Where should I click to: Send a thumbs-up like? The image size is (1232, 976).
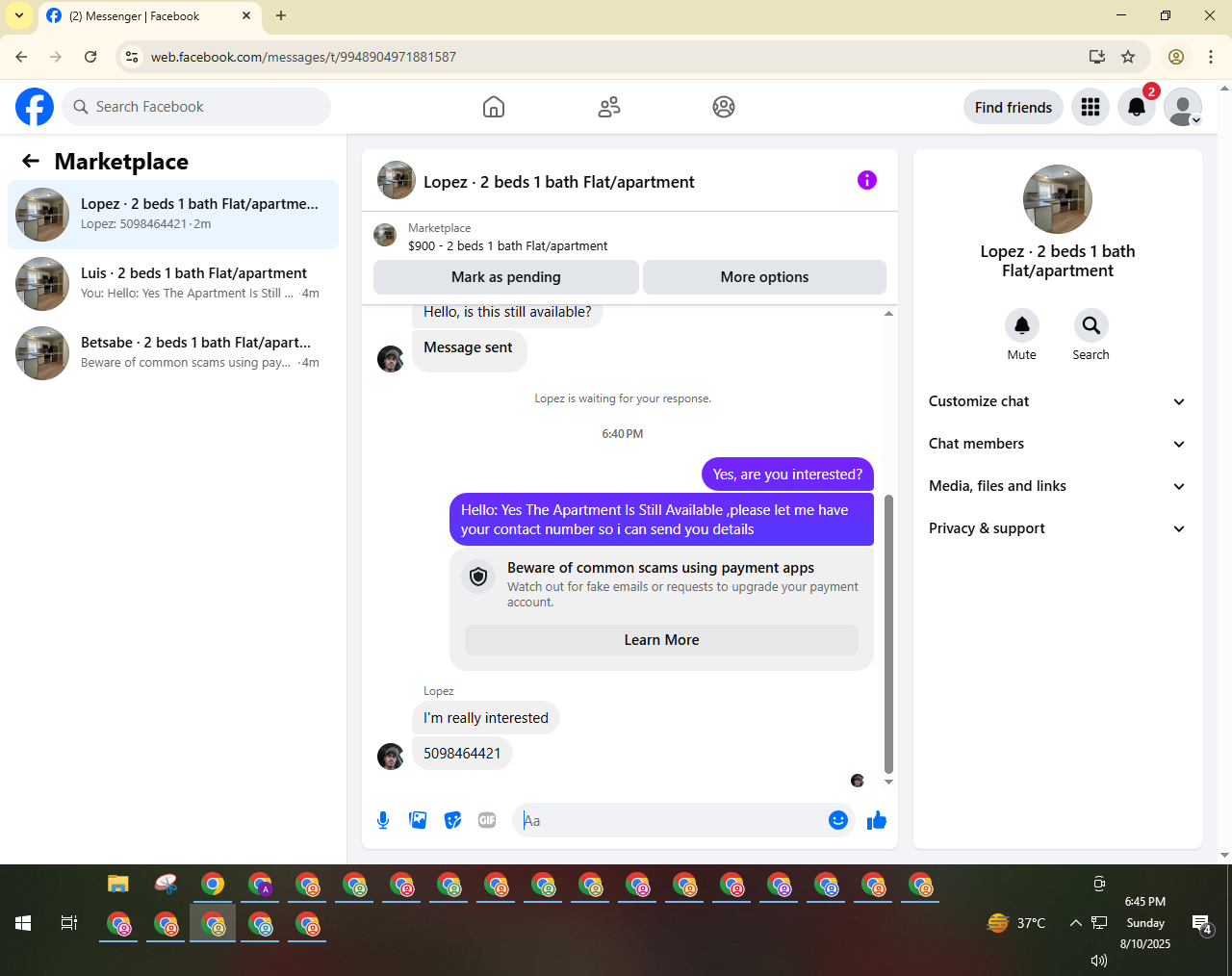pos(877,820)
